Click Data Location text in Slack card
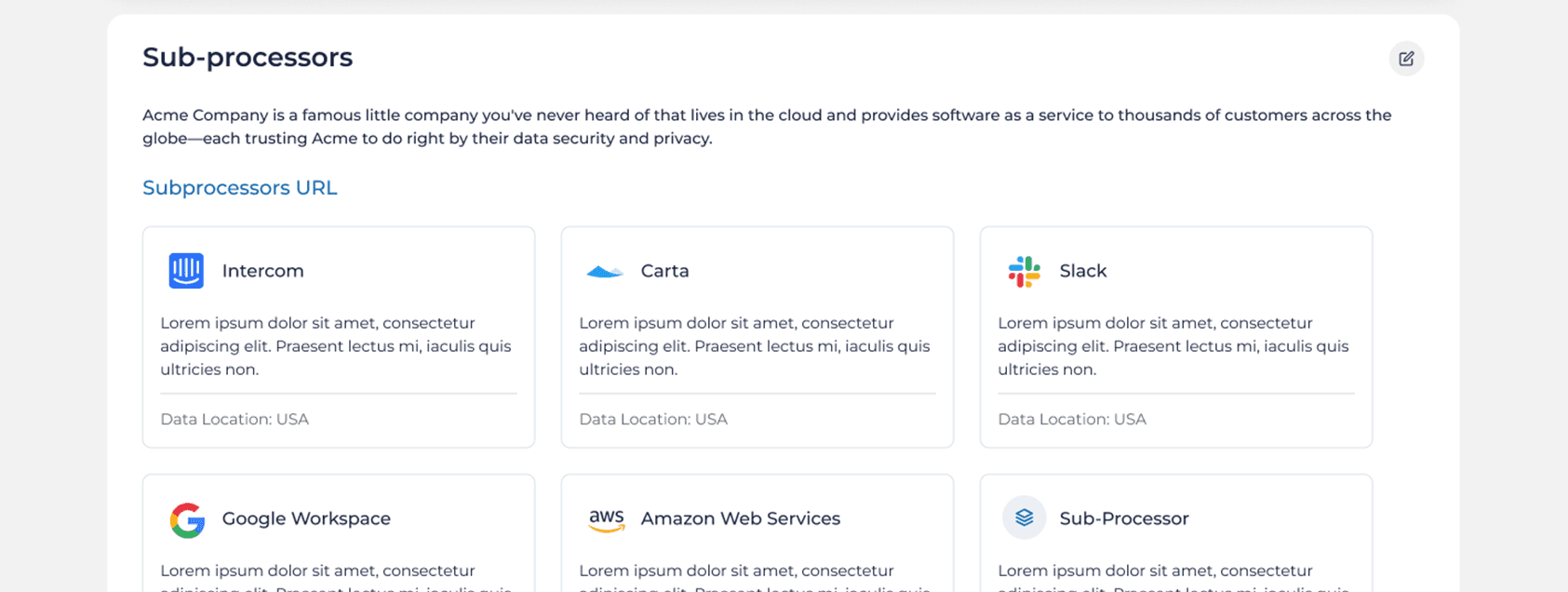 pos(1071,419)
